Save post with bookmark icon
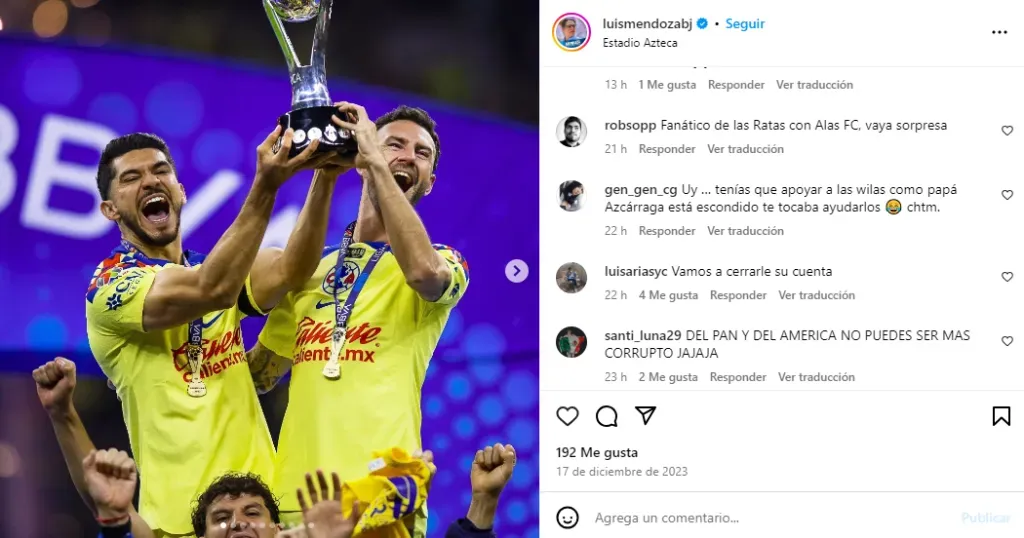1024x538 pixels. 1001,416
